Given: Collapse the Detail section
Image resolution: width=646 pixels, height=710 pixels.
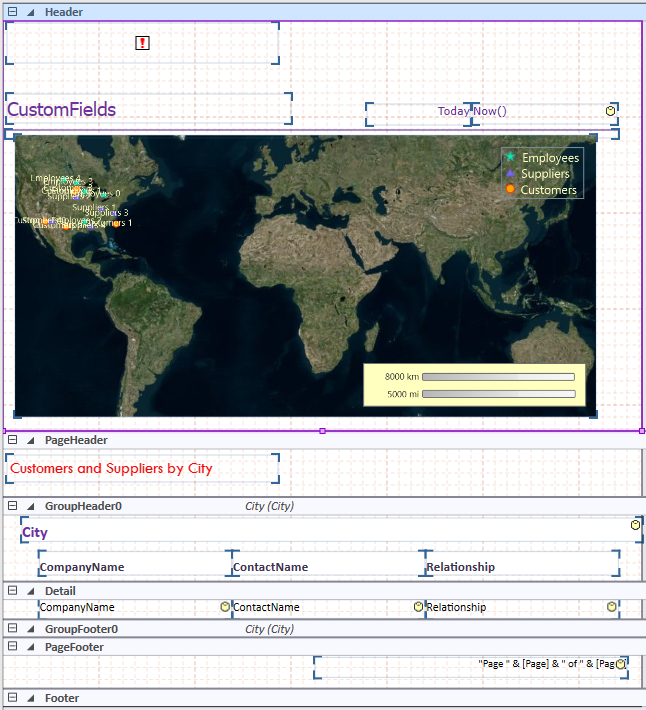Looking at the screenshot, I should tap(13, 591).
